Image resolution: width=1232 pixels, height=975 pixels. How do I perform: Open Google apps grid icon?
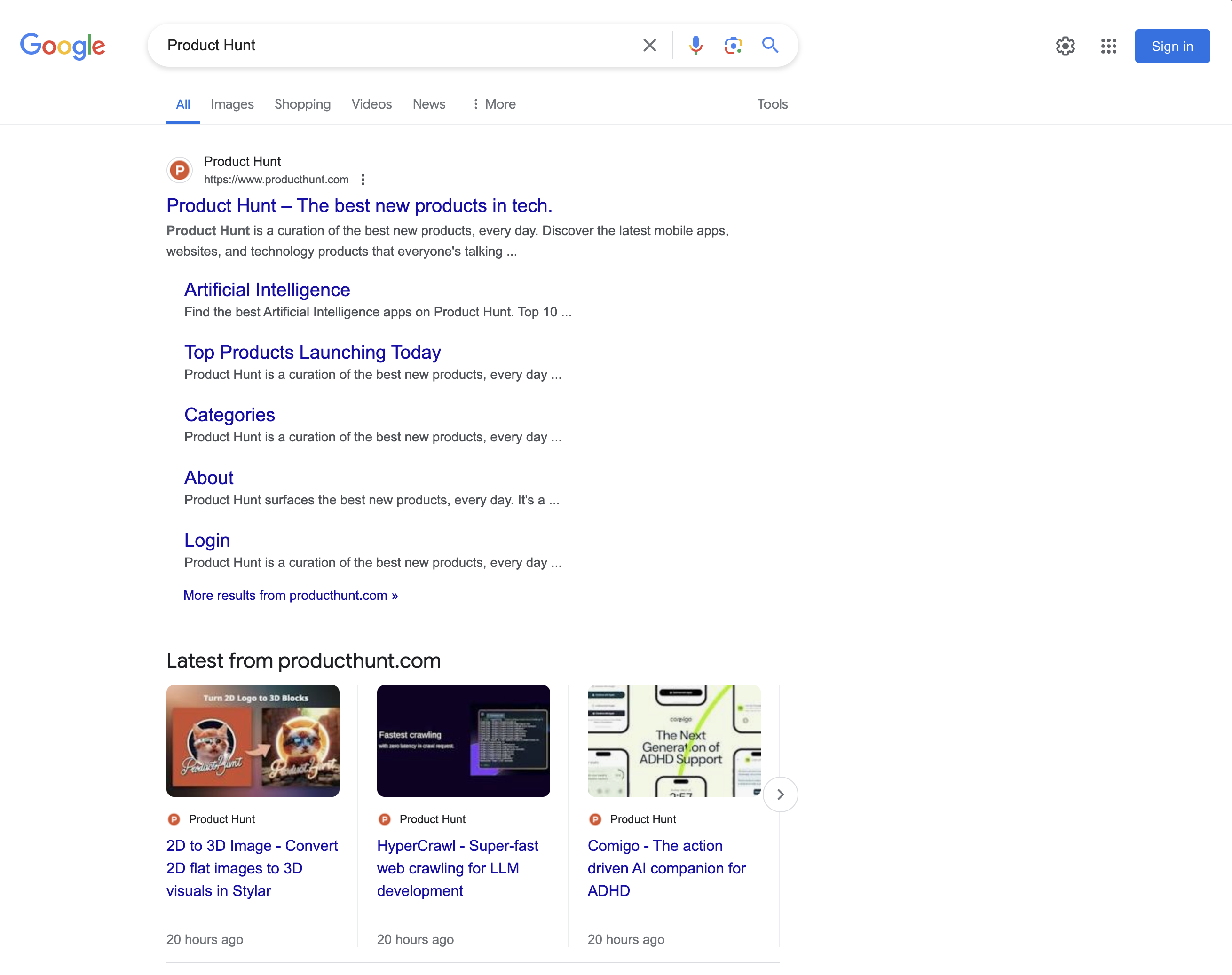[1108, 46]
